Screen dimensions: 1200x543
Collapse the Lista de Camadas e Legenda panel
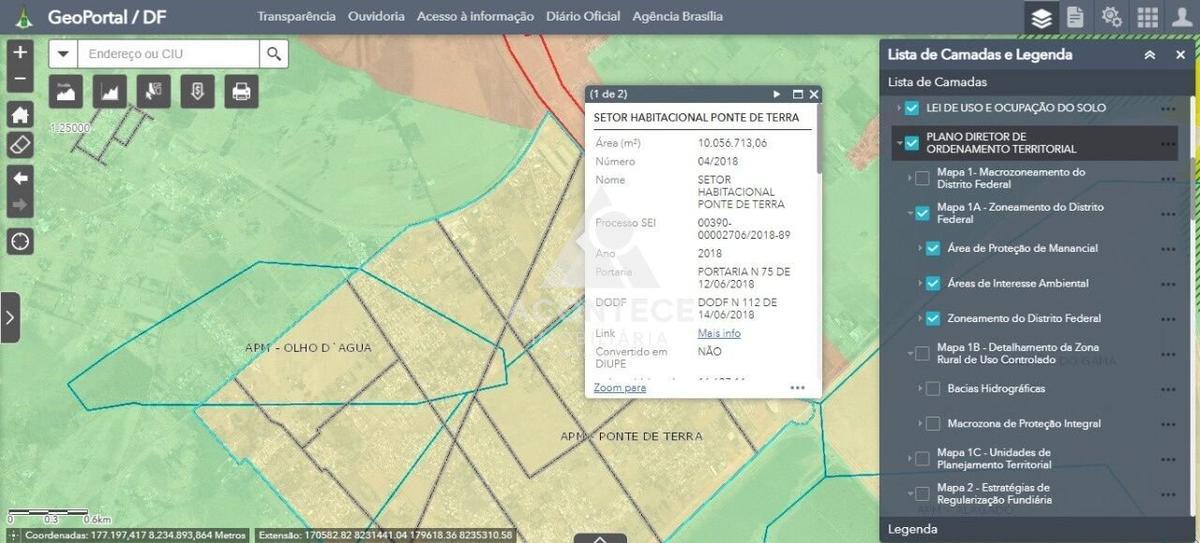point(1150,55)
